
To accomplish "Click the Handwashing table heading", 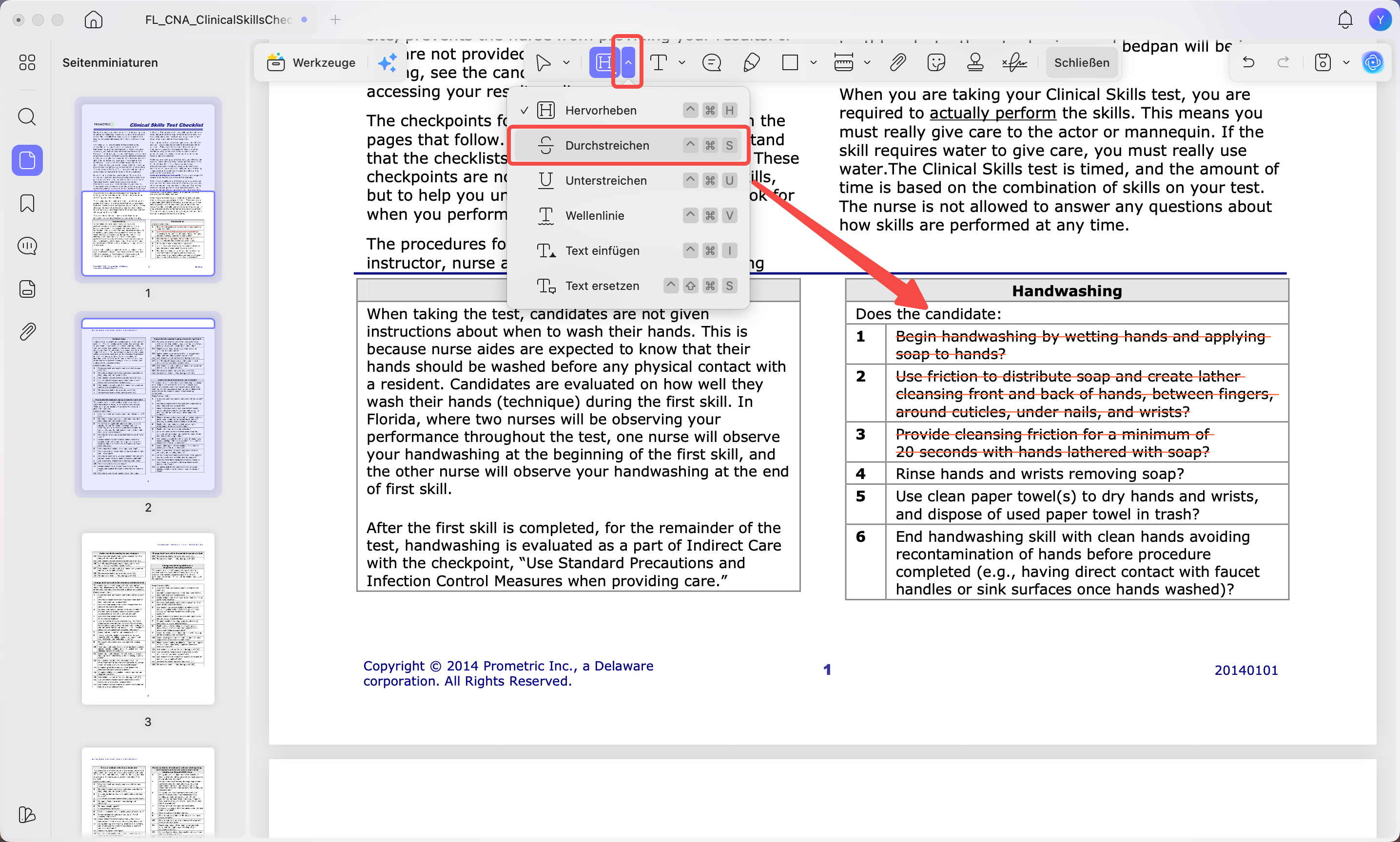I will coord(1067,291).
